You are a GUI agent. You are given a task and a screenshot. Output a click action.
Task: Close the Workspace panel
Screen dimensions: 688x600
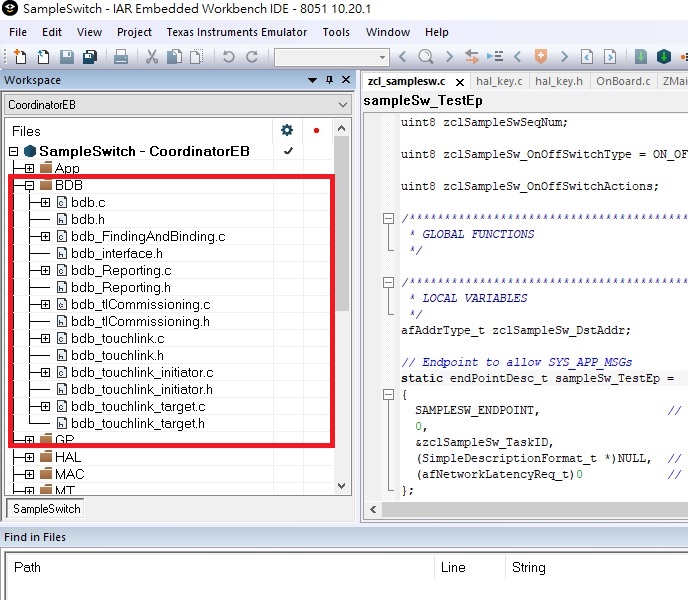[x=346, y=80]
